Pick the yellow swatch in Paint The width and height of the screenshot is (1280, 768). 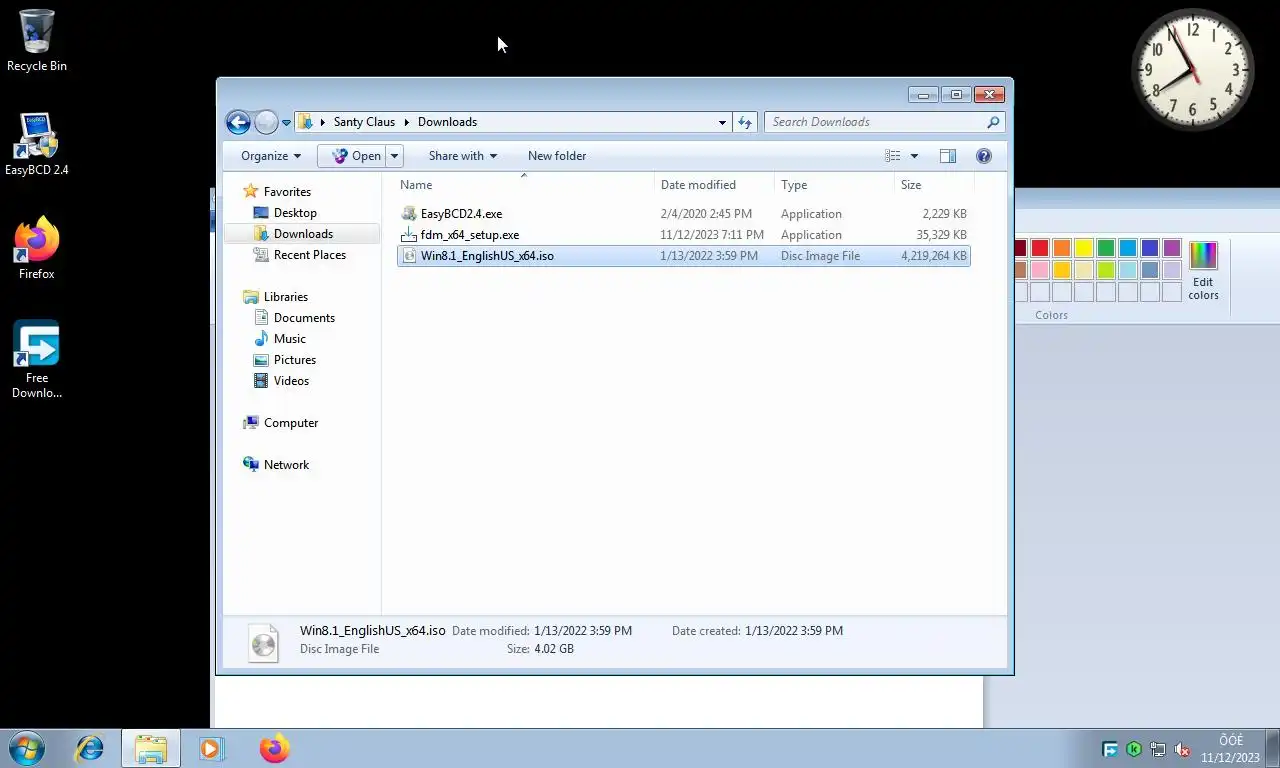coord(1084,248)
